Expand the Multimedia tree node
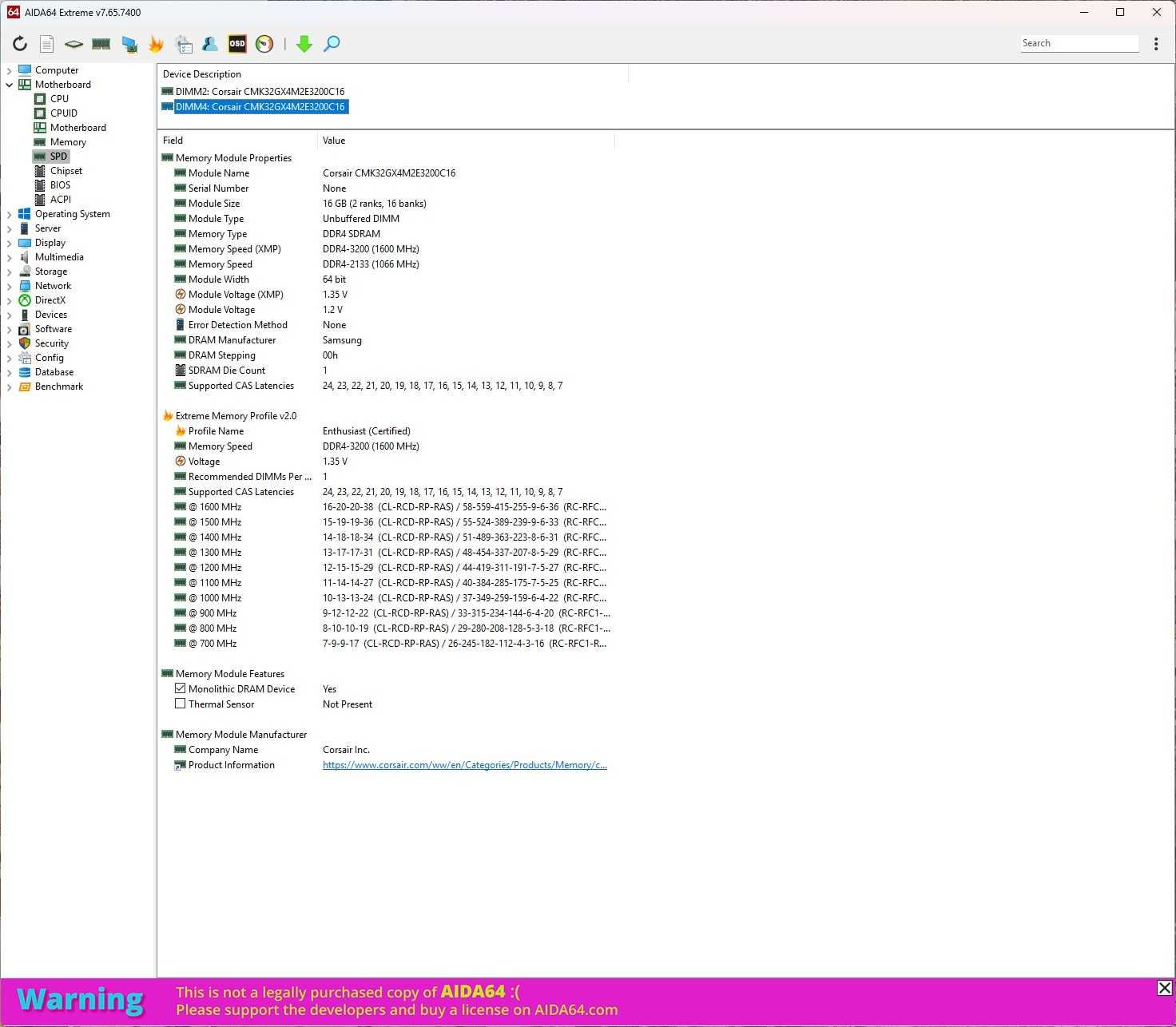The image size is (1176, 1027). click(x=9, y=257)
